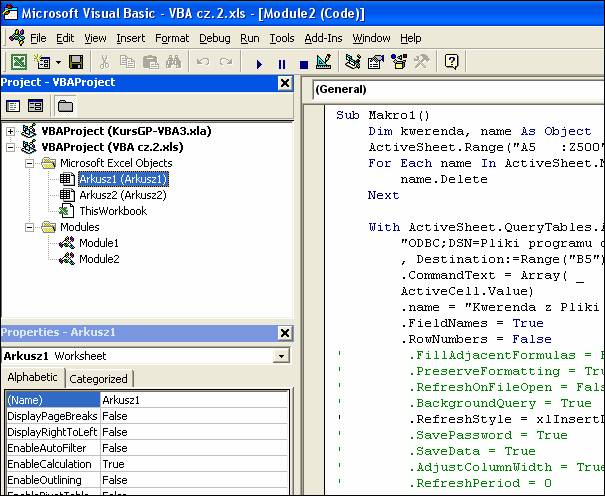Viewport: 605px width, 496px height.
Task: Open the Tools menu
Action: point(282,38)
